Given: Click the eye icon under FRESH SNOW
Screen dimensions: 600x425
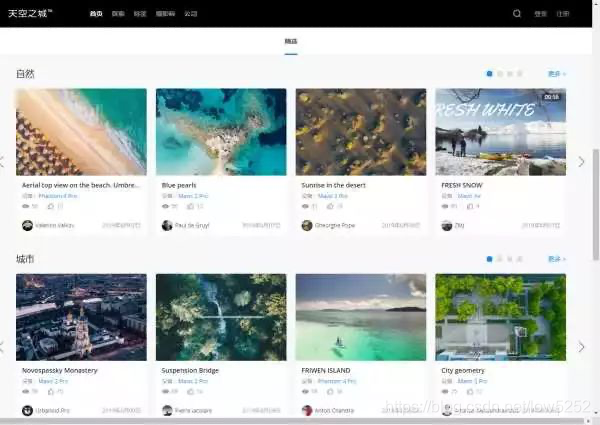Looking at the screenshot, I should point(445,206).
